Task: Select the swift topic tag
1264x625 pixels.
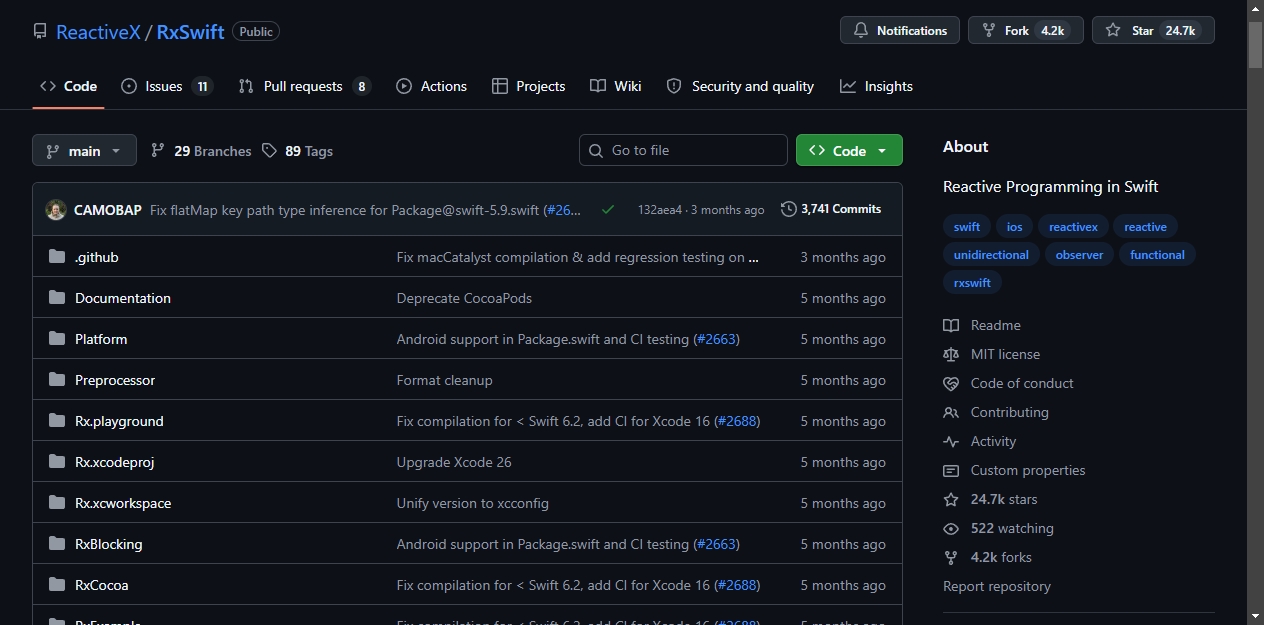Action: tap(967, 227)
